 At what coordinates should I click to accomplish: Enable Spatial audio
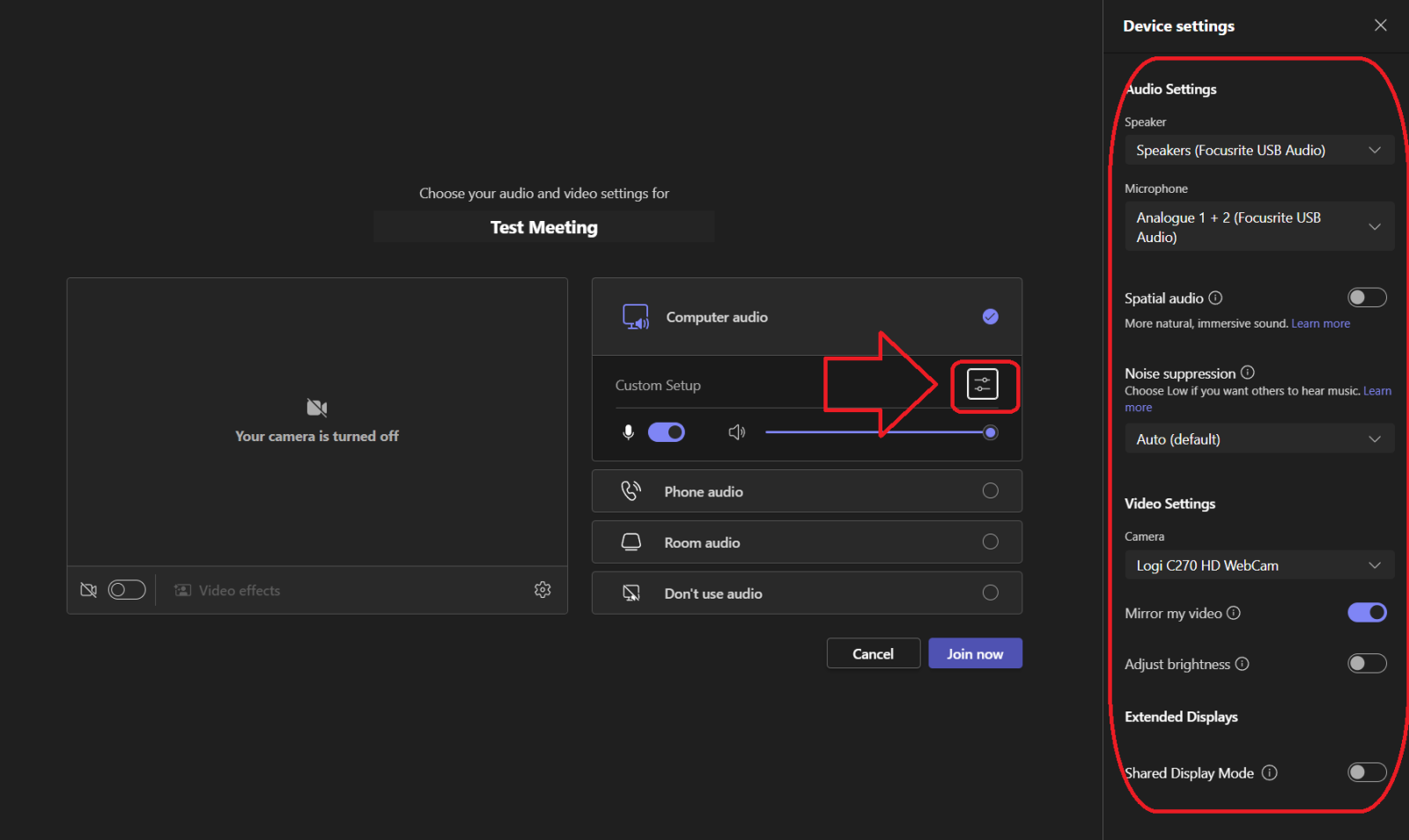[1367, 298]
